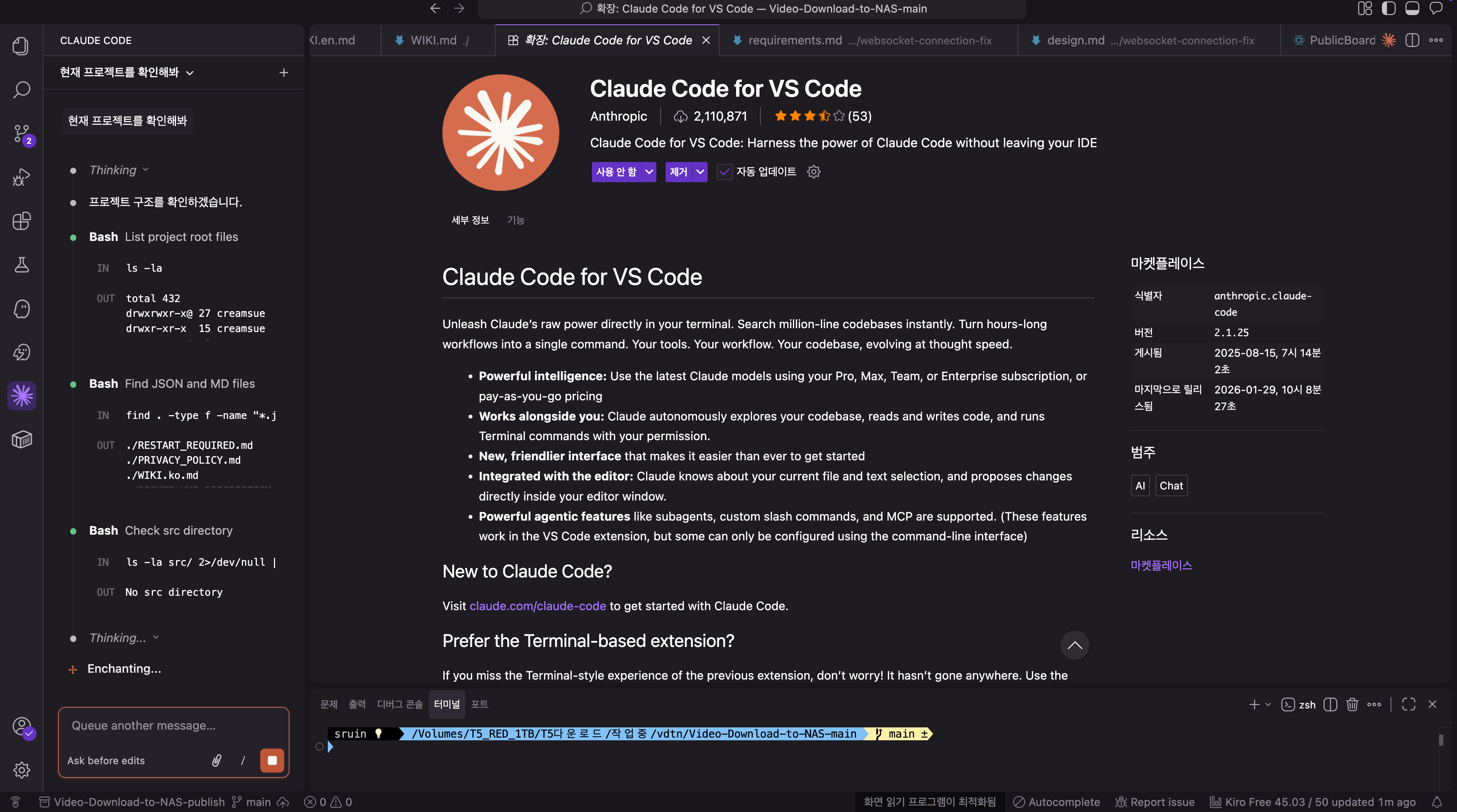Open the Search activity bar icon

pos(22,89)
